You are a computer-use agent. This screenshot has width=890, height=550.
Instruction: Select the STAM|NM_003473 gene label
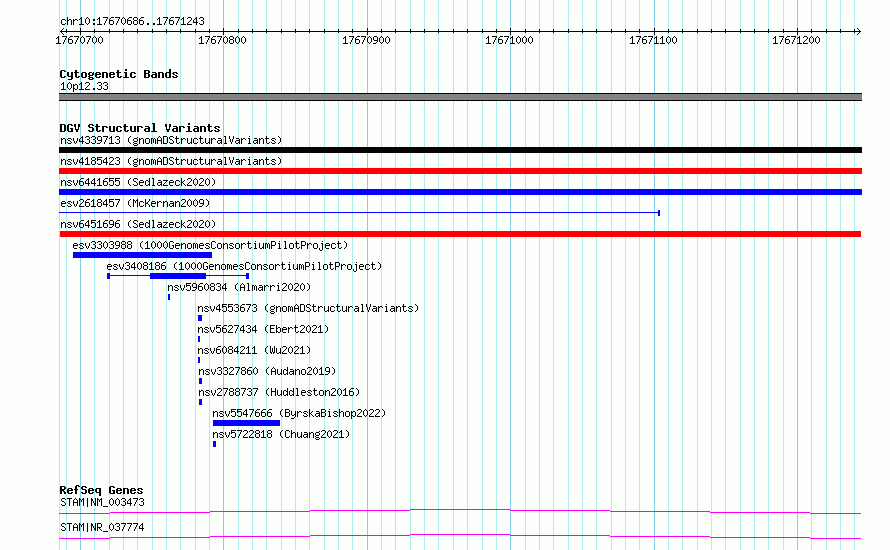click(x=102, y=502)
